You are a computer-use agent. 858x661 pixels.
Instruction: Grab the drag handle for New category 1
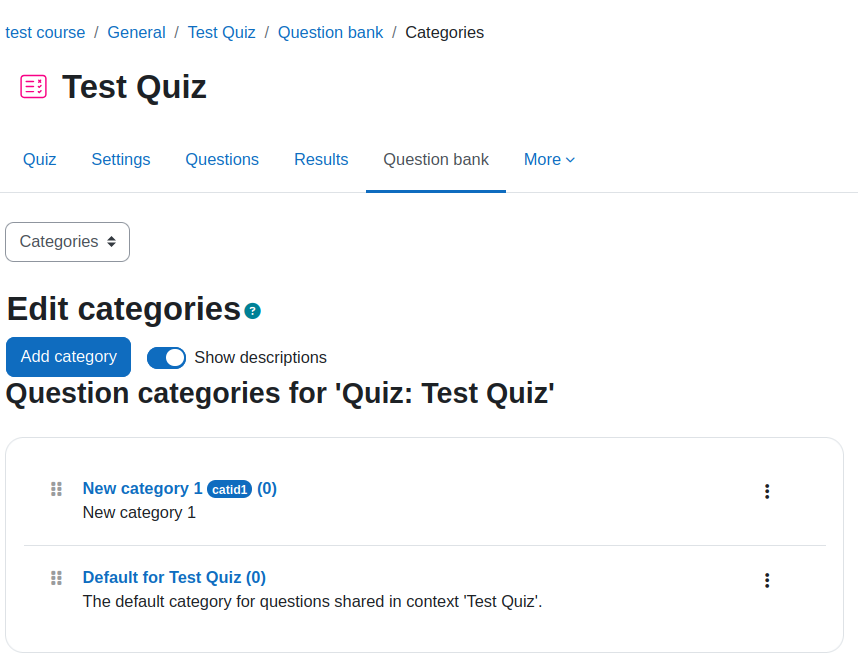[56, 489]
